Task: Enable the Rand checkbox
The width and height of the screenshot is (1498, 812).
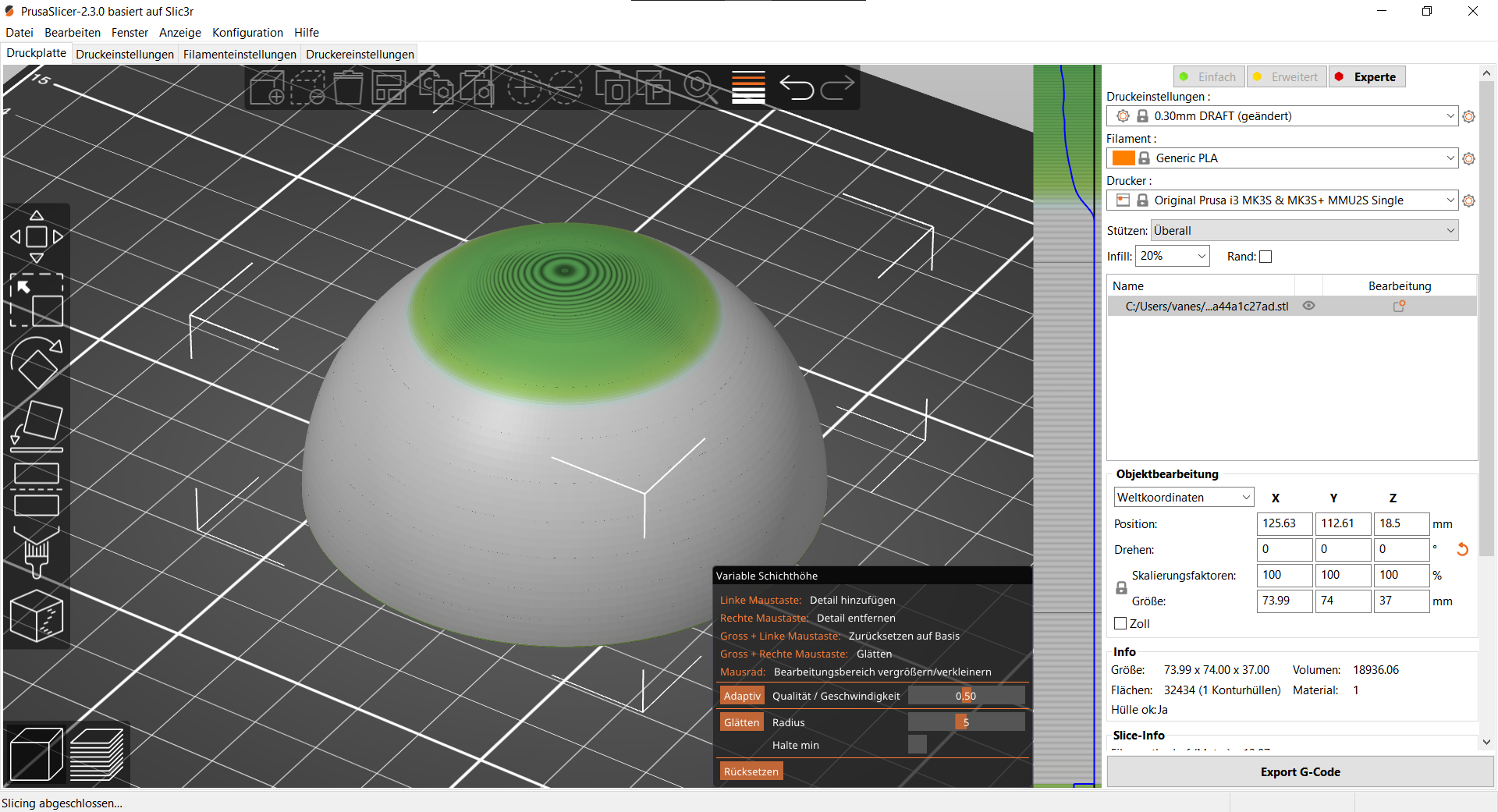Action: (x=1265, y=256)
